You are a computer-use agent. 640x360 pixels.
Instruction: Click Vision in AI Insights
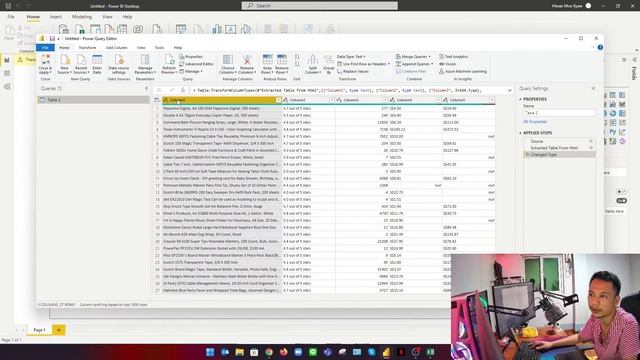click(448, 64)
